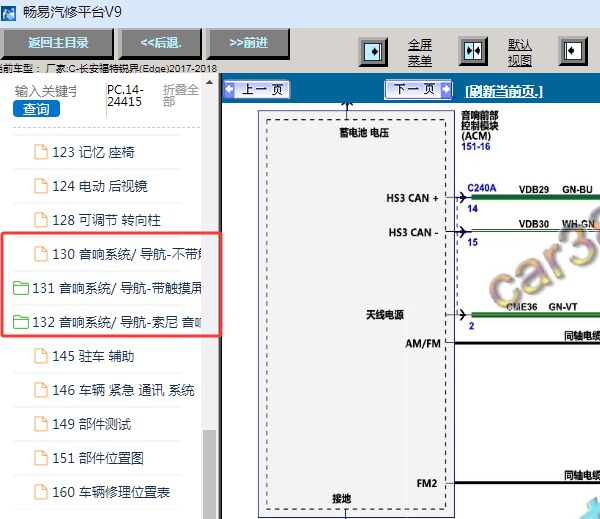Click the left-arrow panel icon at the toolbar's end
This screenshot has height=519, width=600.
(573, 51)
